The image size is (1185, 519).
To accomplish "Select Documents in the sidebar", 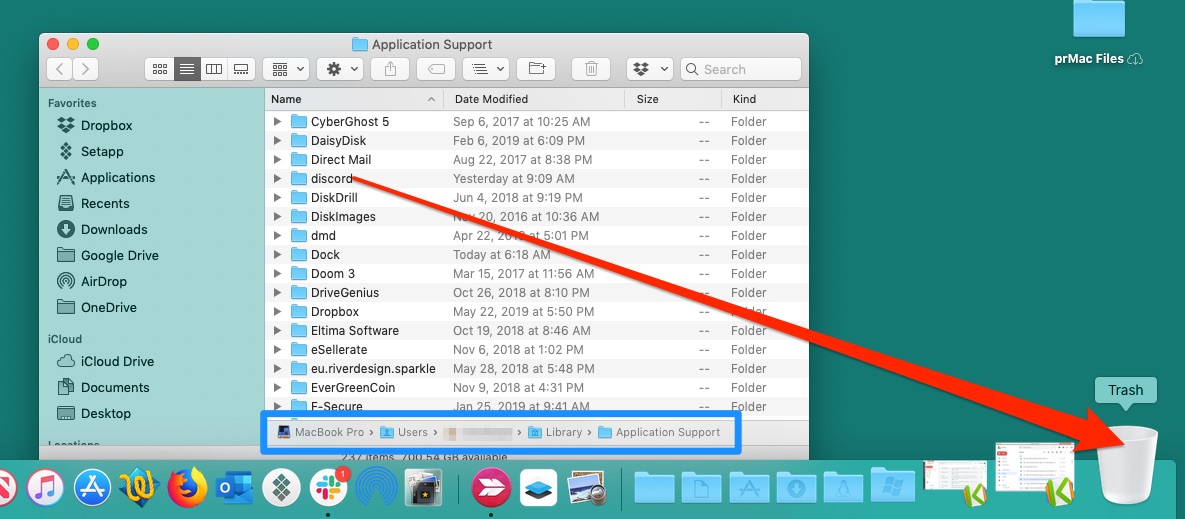I will 104,388.
